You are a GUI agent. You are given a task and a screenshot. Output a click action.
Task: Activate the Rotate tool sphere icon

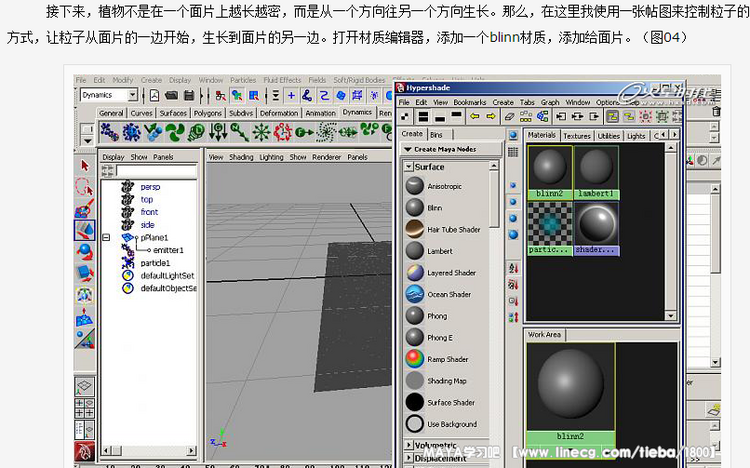click(85, 252)
